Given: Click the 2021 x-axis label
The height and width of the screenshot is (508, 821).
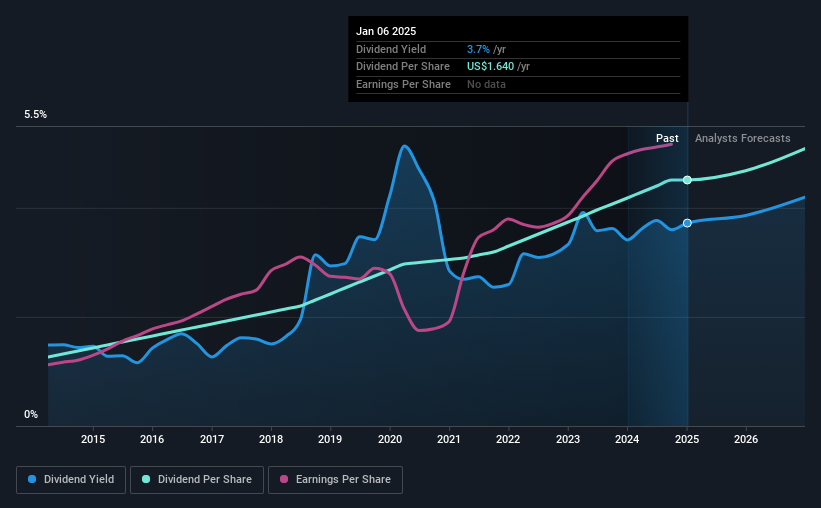Looking at the screenshot, I should (x=449, y=439).
